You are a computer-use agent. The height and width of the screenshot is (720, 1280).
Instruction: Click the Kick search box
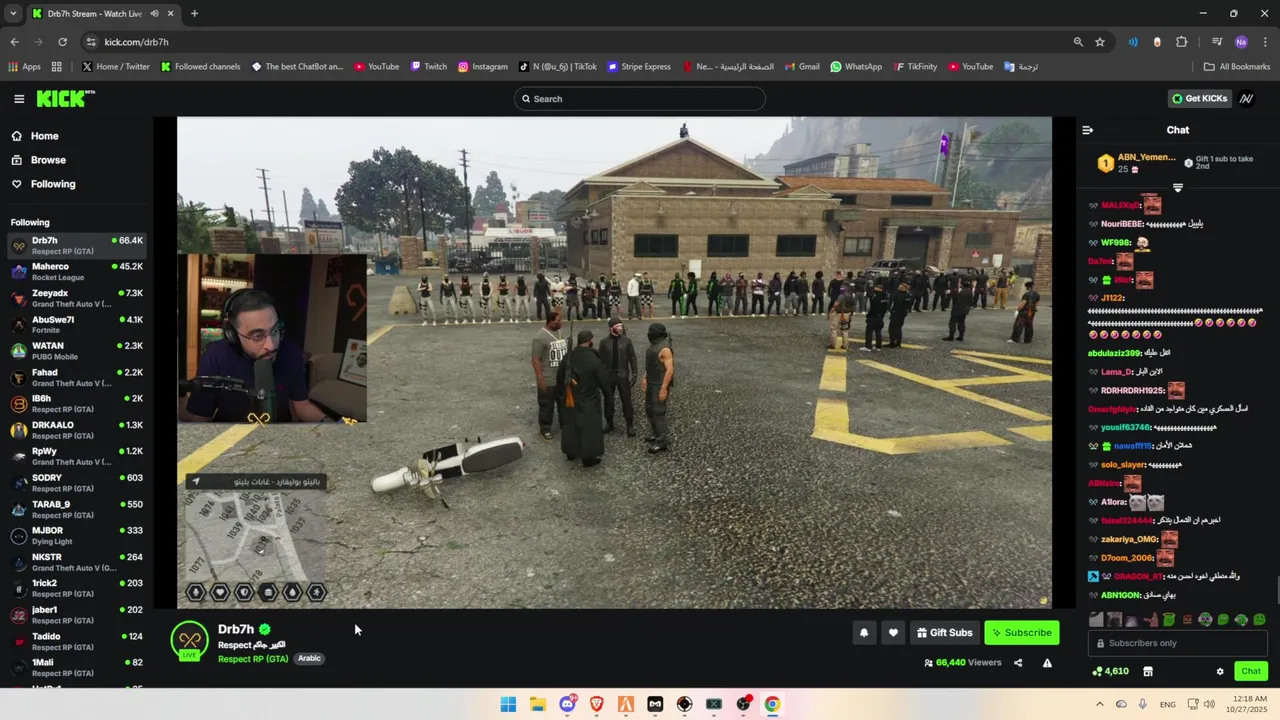pyautogui.click(x=640, y=99)
